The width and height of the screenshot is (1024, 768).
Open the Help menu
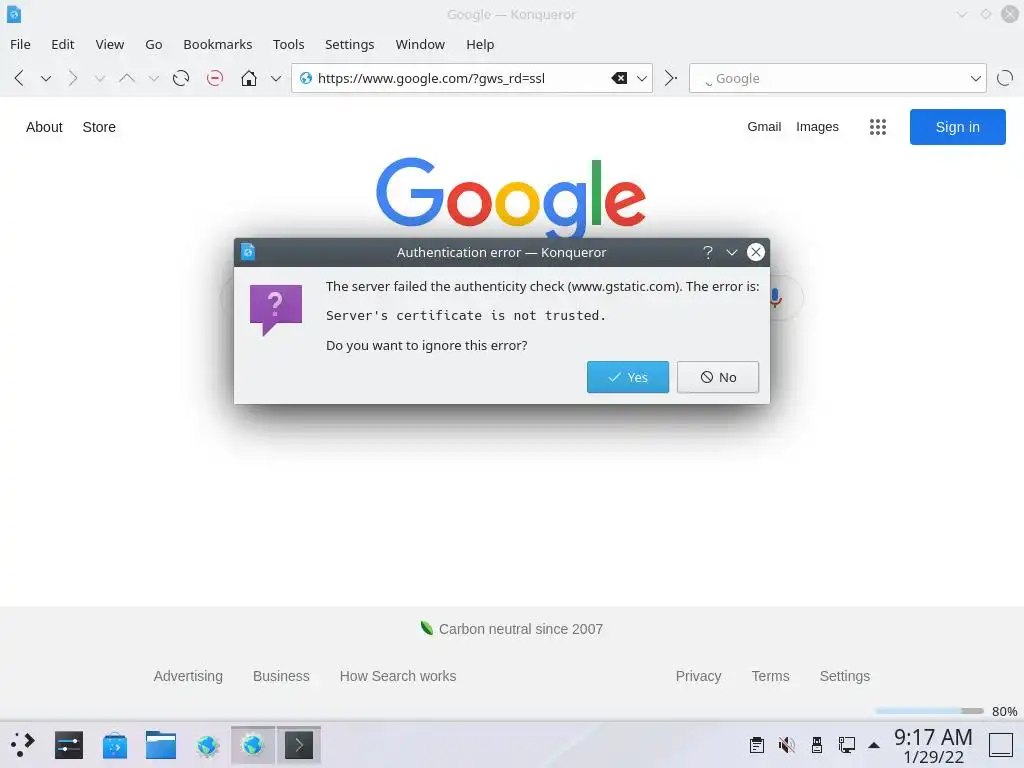[x=480, y=44]
